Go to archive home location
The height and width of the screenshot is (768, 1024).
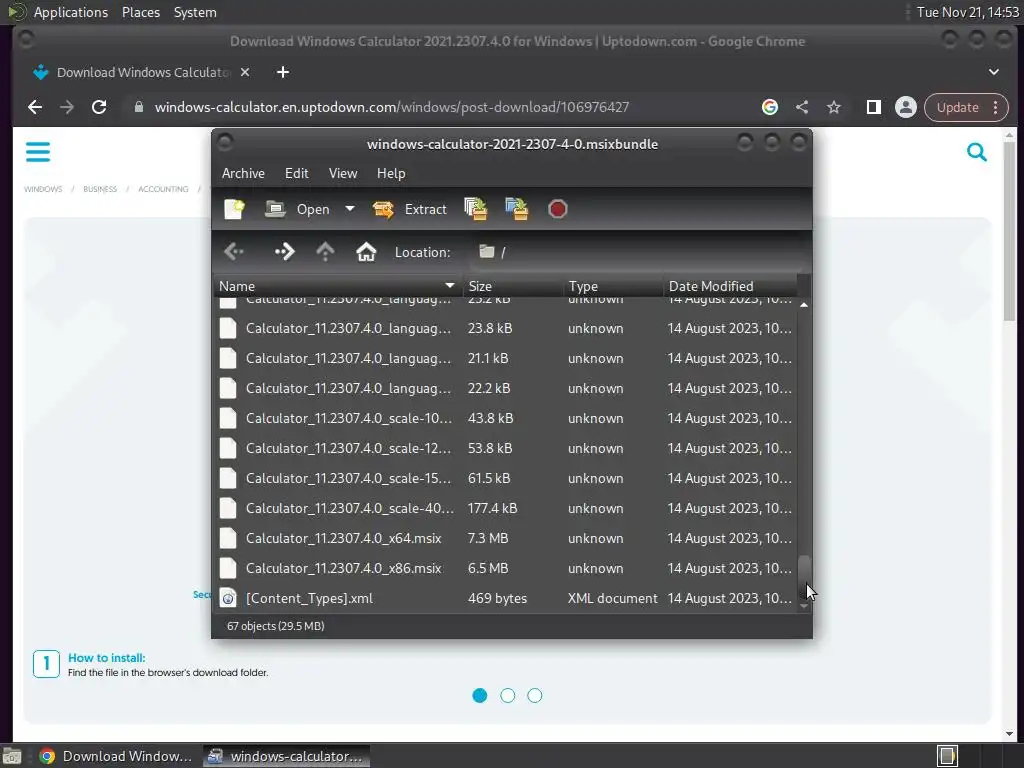tap(366, 251)
